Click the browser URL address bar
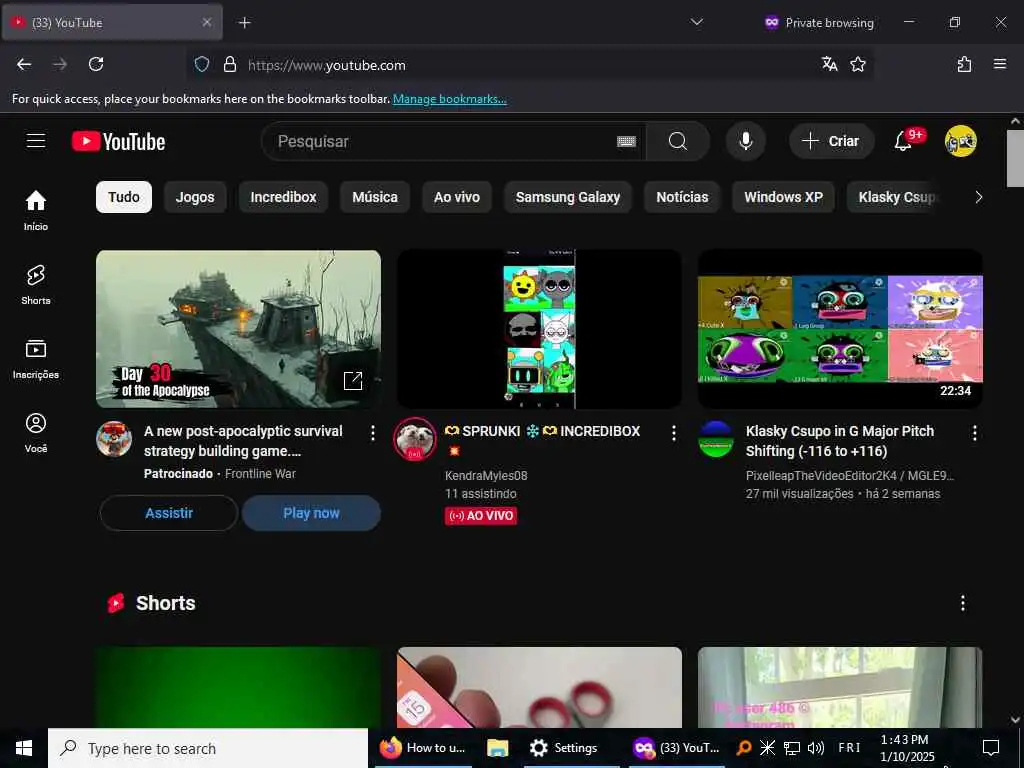The width and height of the screenshot is (1024, 768). coord(529,65)
